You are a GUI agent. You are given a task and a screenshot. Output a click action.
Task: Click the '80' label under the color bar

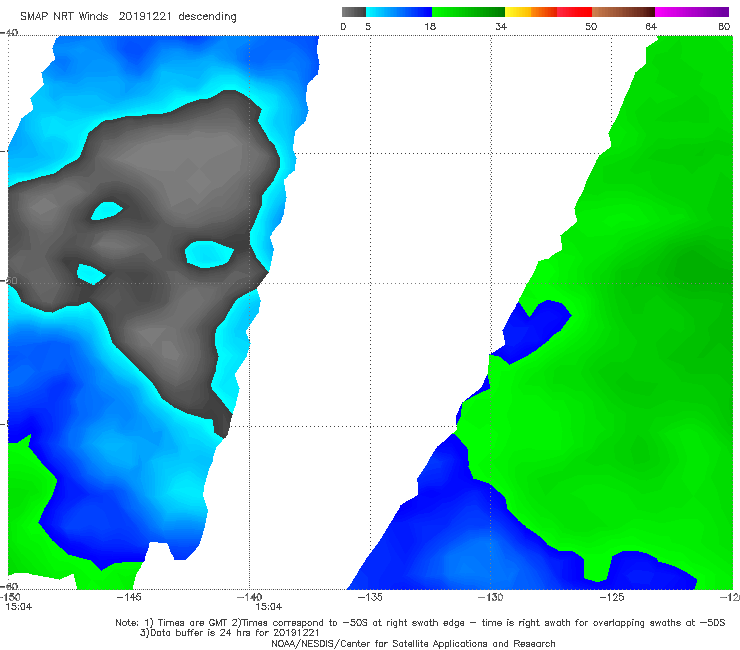click(724, 27)
